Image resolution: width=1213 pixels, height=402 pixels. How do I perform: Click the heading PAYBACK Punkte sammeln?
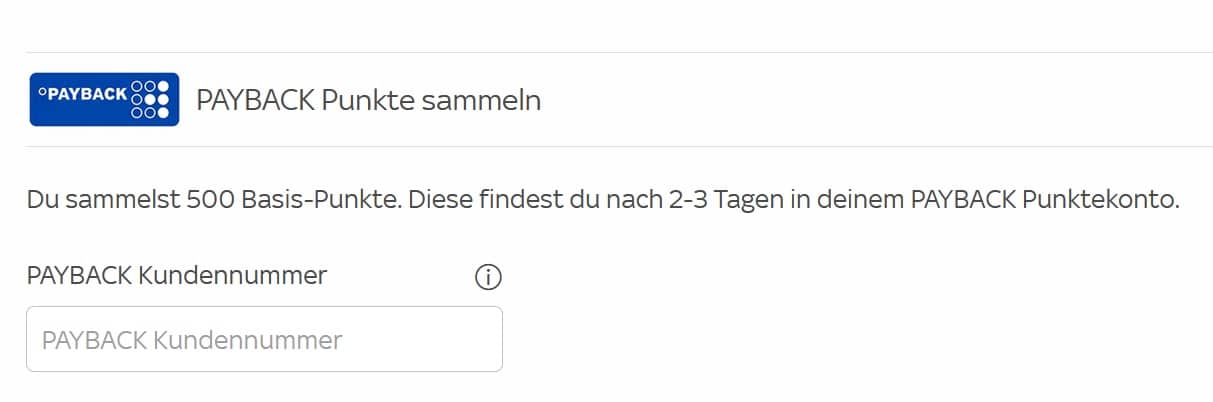point(368,101)
